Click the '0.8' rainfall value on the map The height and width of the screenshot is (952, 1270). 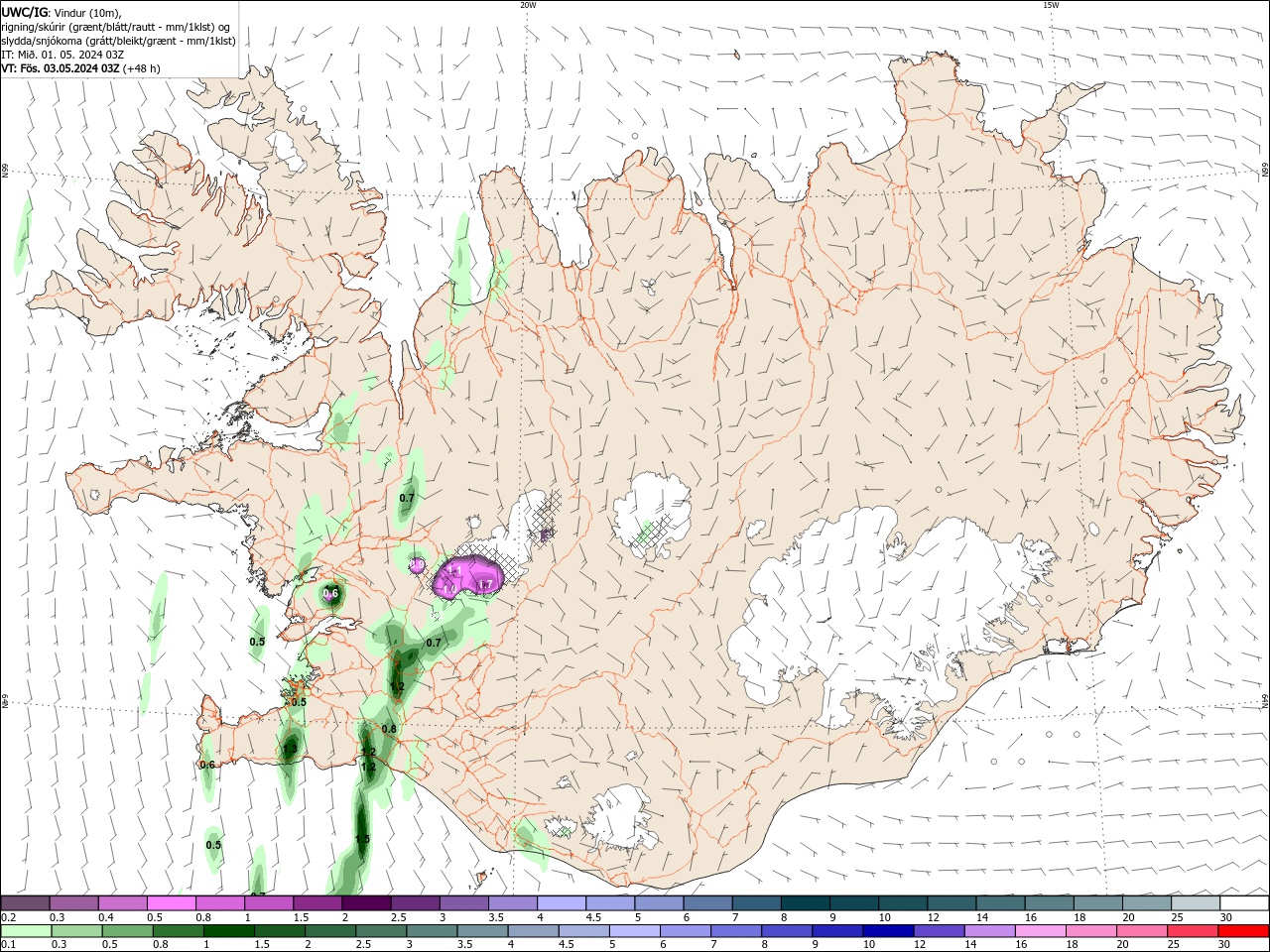point(389,729)
